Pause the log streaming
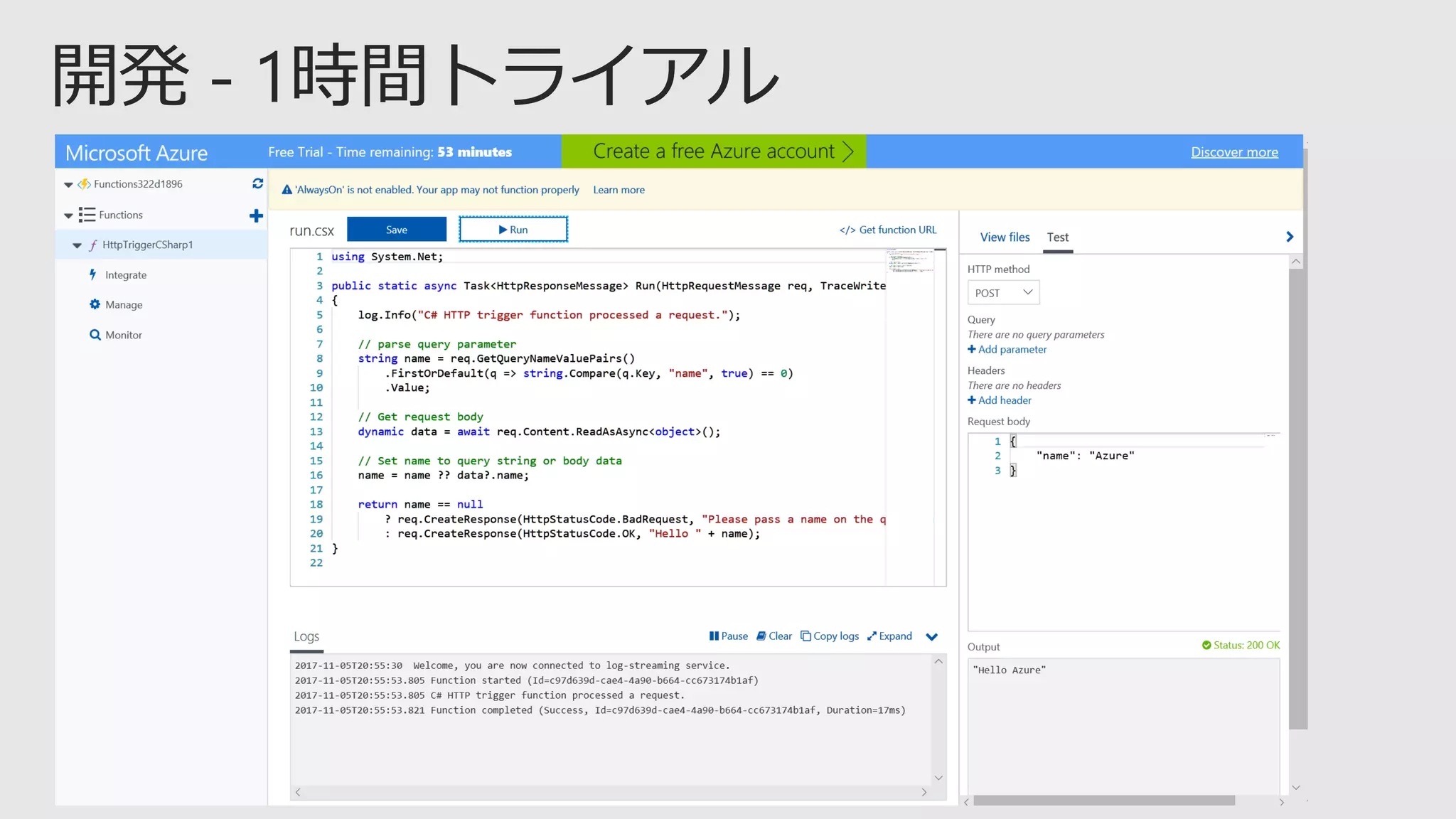Screen dimensions: 1456x819 coord(728,636)
